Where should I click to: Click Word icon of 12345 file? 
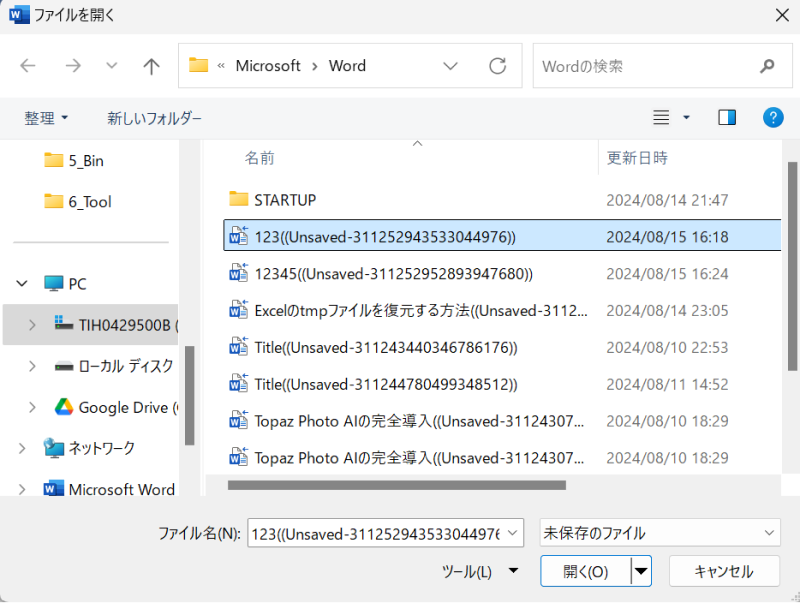[238, 273]
